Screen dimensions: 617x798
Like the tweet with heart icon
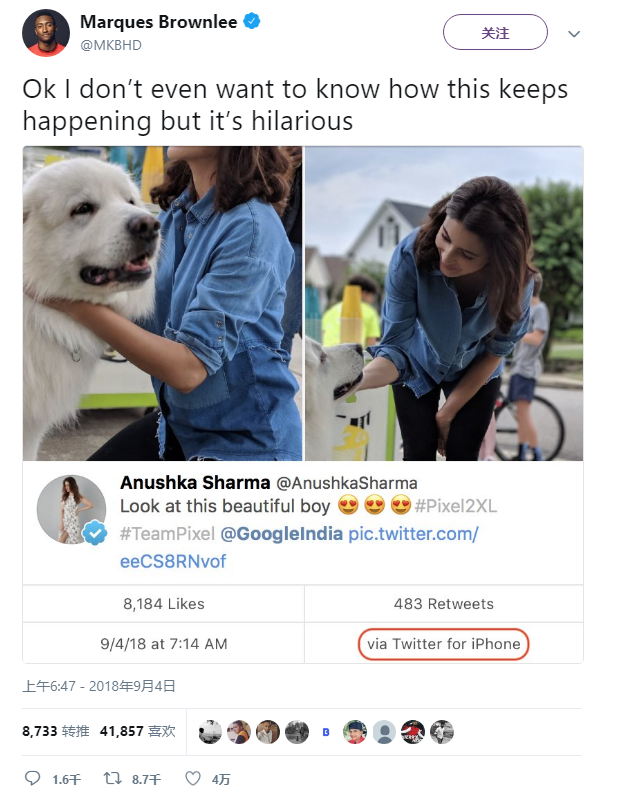194,778
